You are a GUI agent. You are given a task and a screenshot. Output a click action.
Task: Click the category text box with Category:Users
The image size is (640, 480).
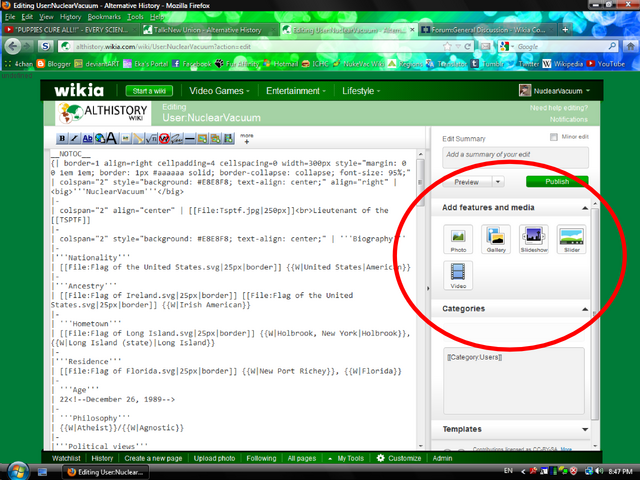coord(514,381)
